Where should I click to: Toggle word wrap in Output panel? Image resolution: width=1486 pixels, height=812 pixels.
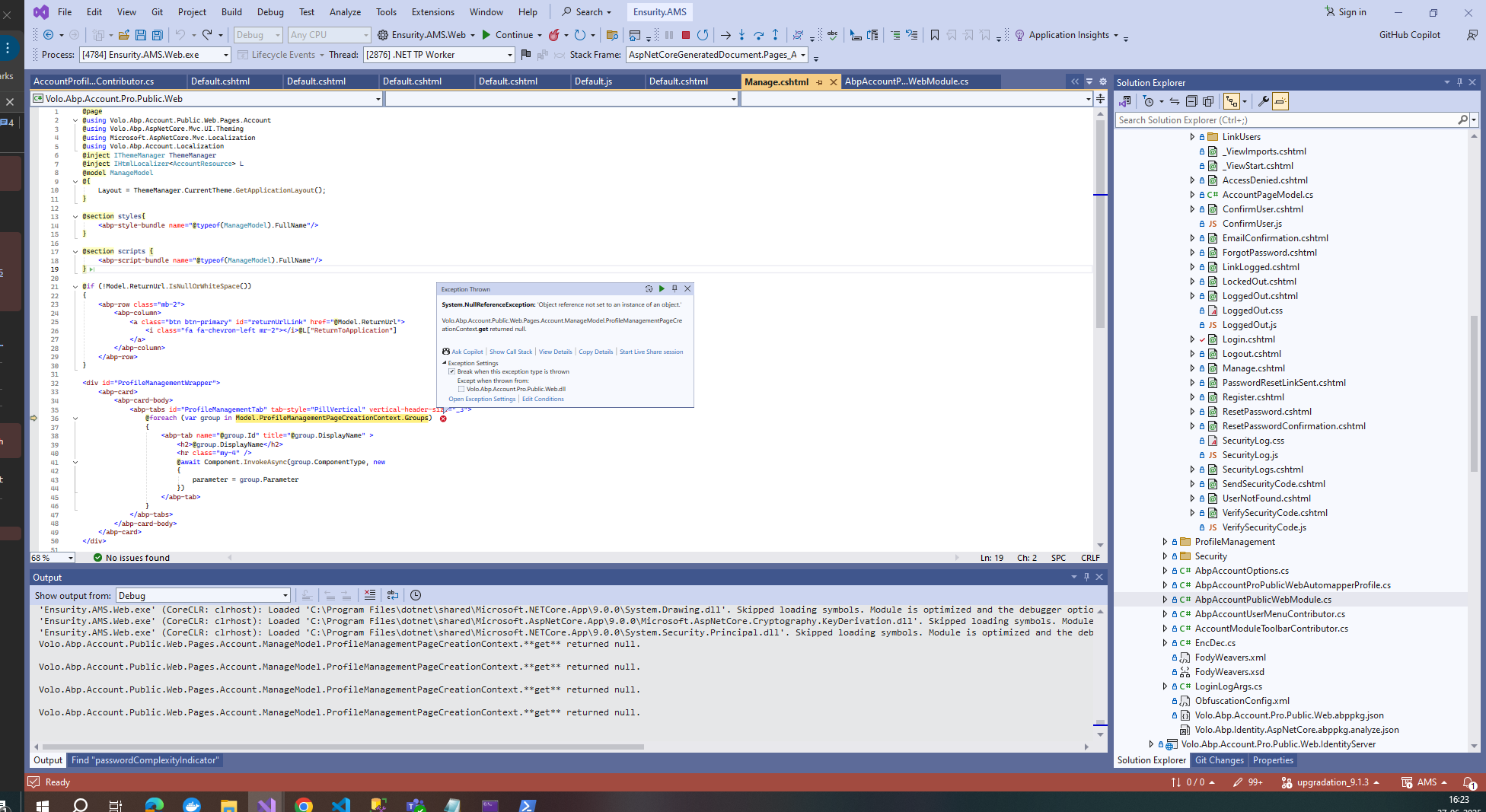tap(393, 595)
